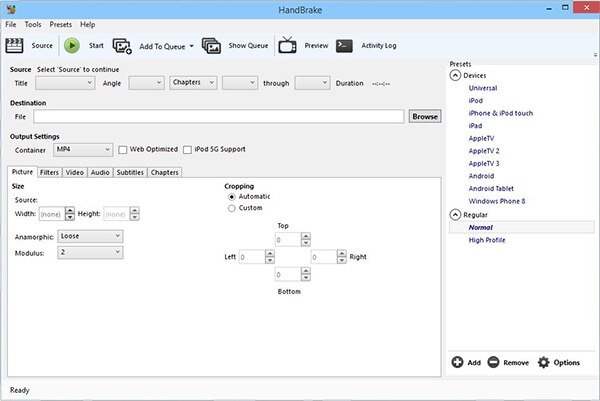Click the Show Queue toolbar label
Image resolution: width=600 pixels, height=401 pixels.
tap(248, 46)
